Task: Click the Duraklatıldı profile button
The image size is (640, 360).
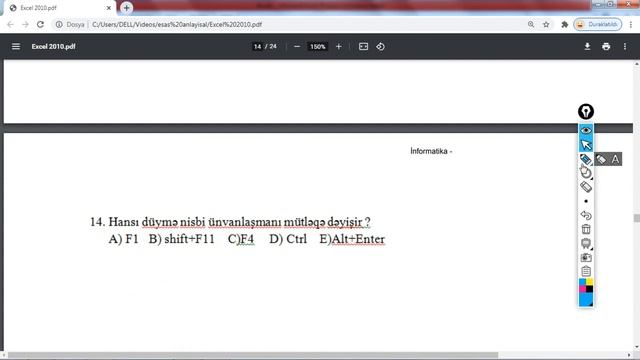Action: tap(598, 24)
